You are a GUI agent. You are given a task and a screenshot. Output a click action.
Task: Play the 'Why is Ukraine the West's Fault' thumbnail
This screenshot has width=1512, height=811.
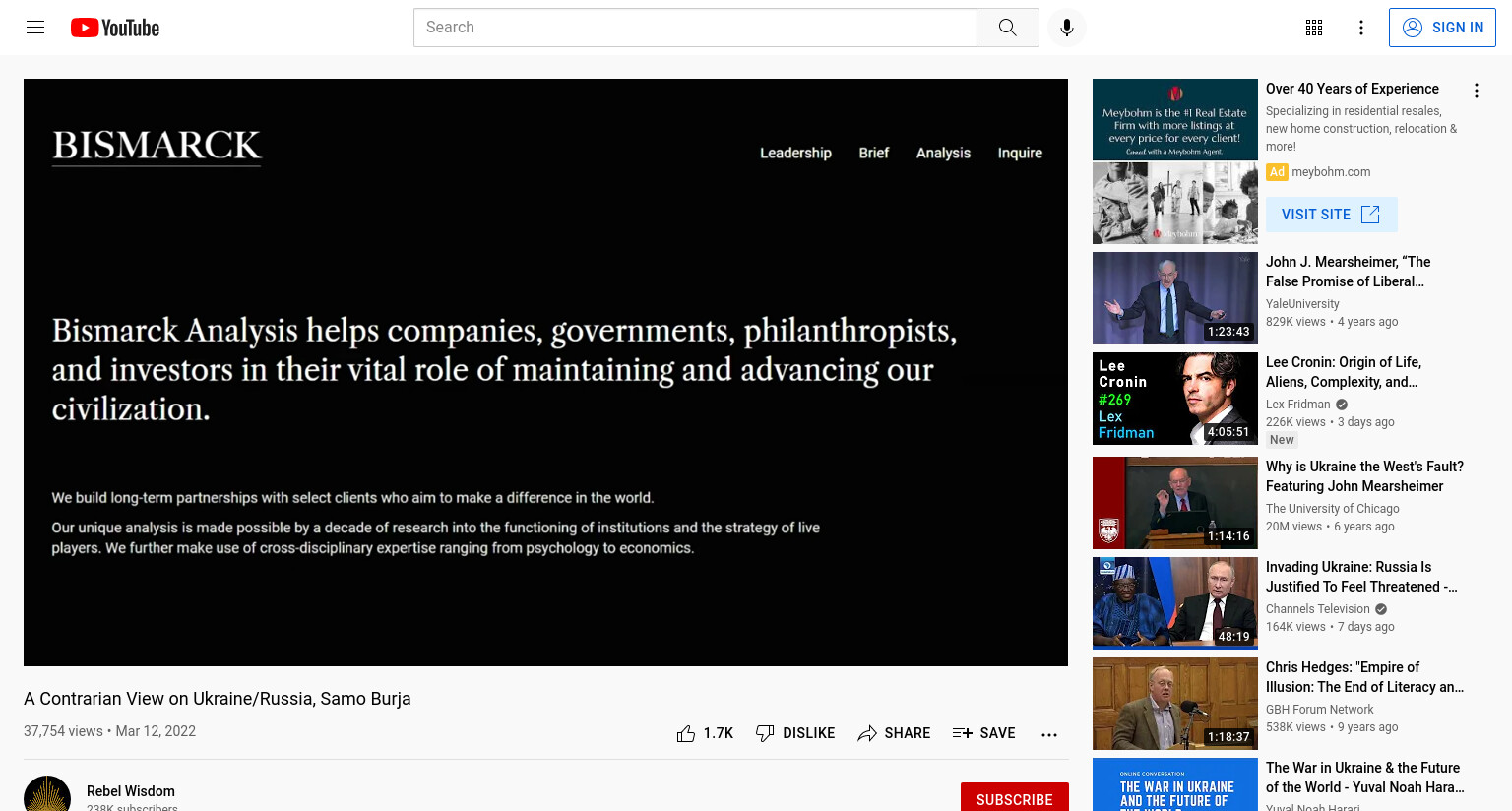[x=1175, y=503]
